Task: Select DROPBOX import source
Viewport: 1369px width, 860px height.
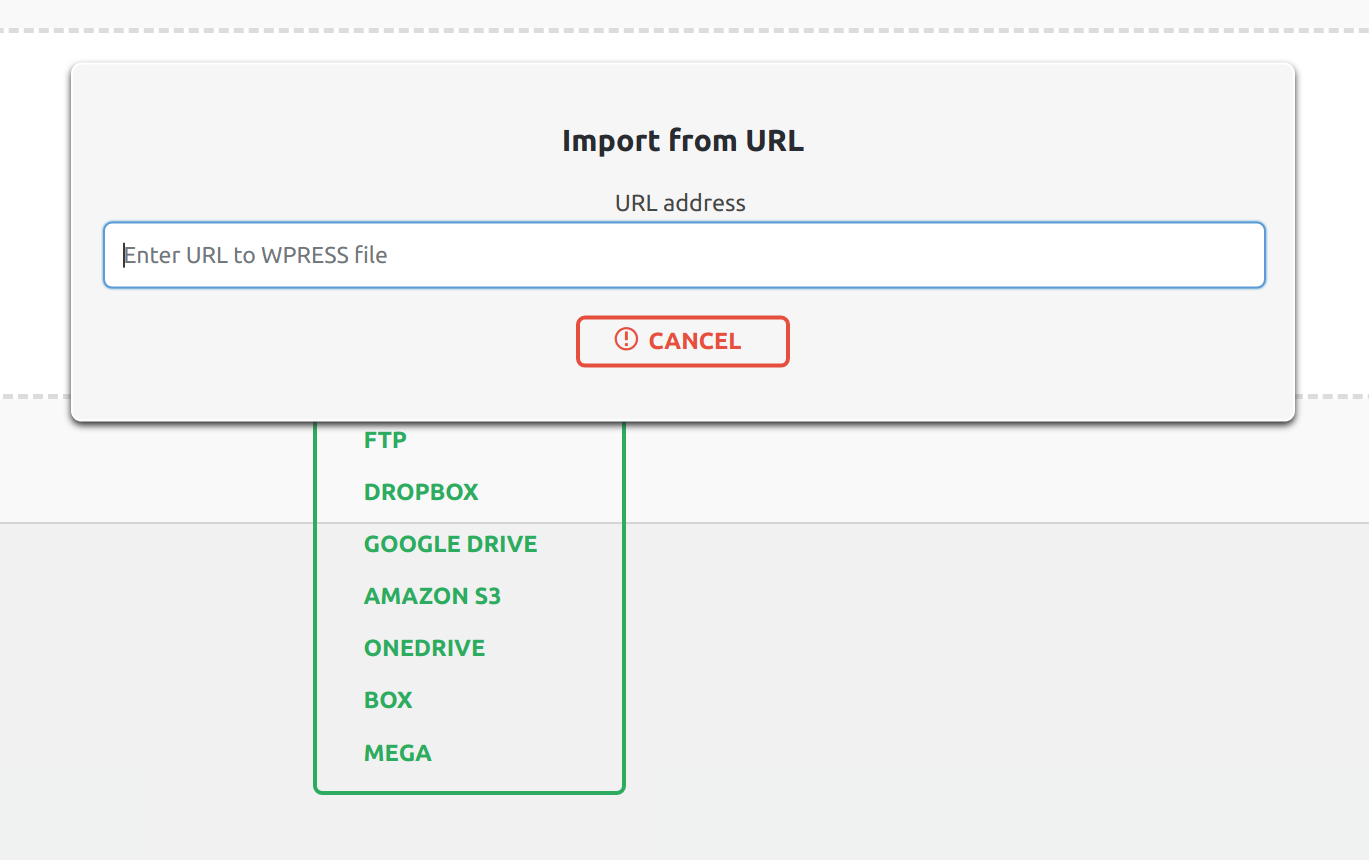Action: 421,492
